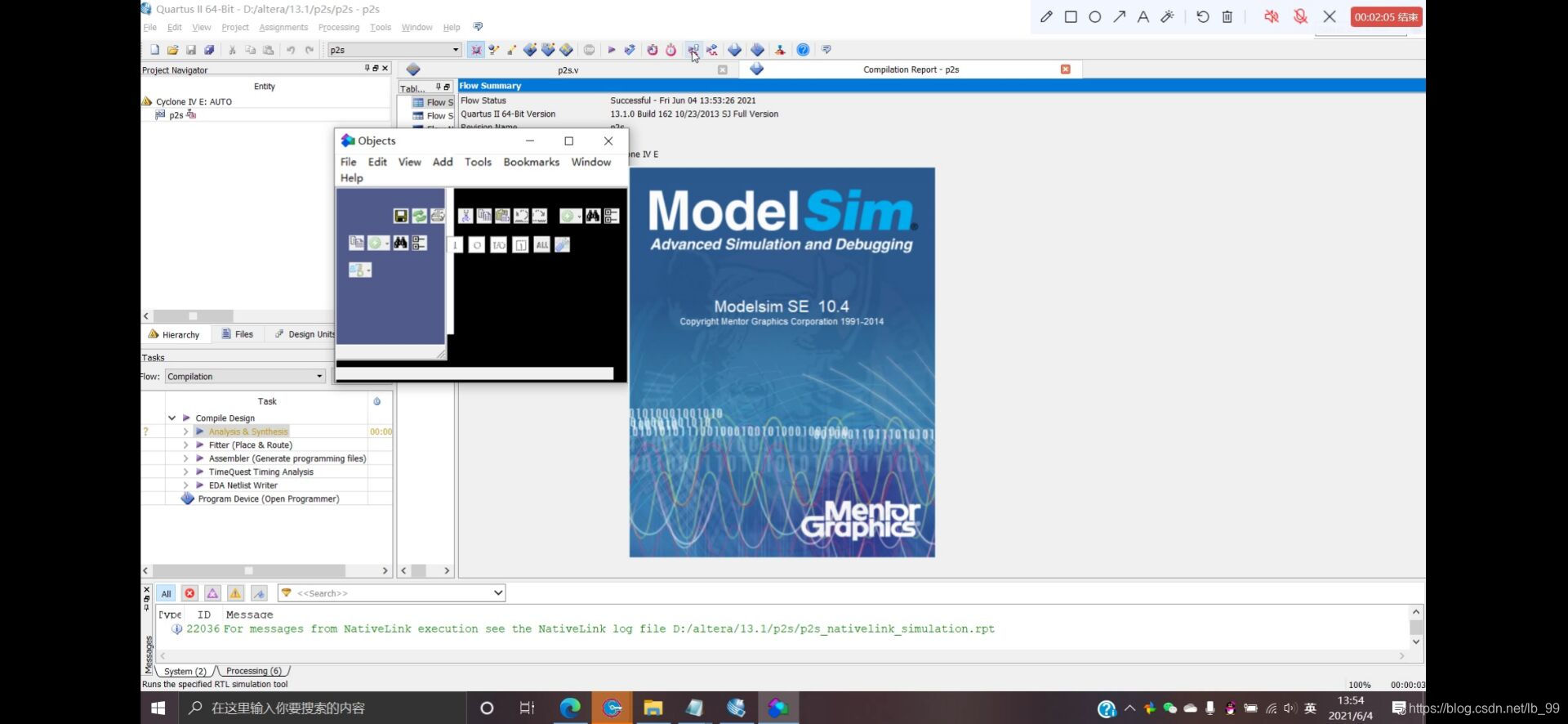Open the p2s revision dropdown

point(456,50)
